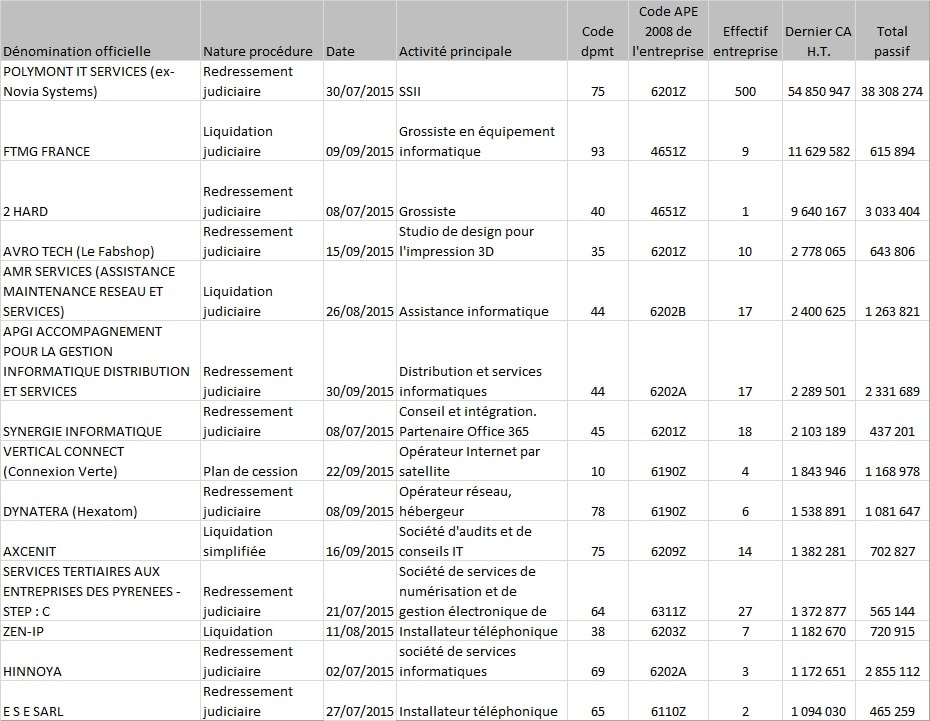This screenshot has width=930, height=721.
Task: Click APE code 6209Z
Action: point(668,551)
